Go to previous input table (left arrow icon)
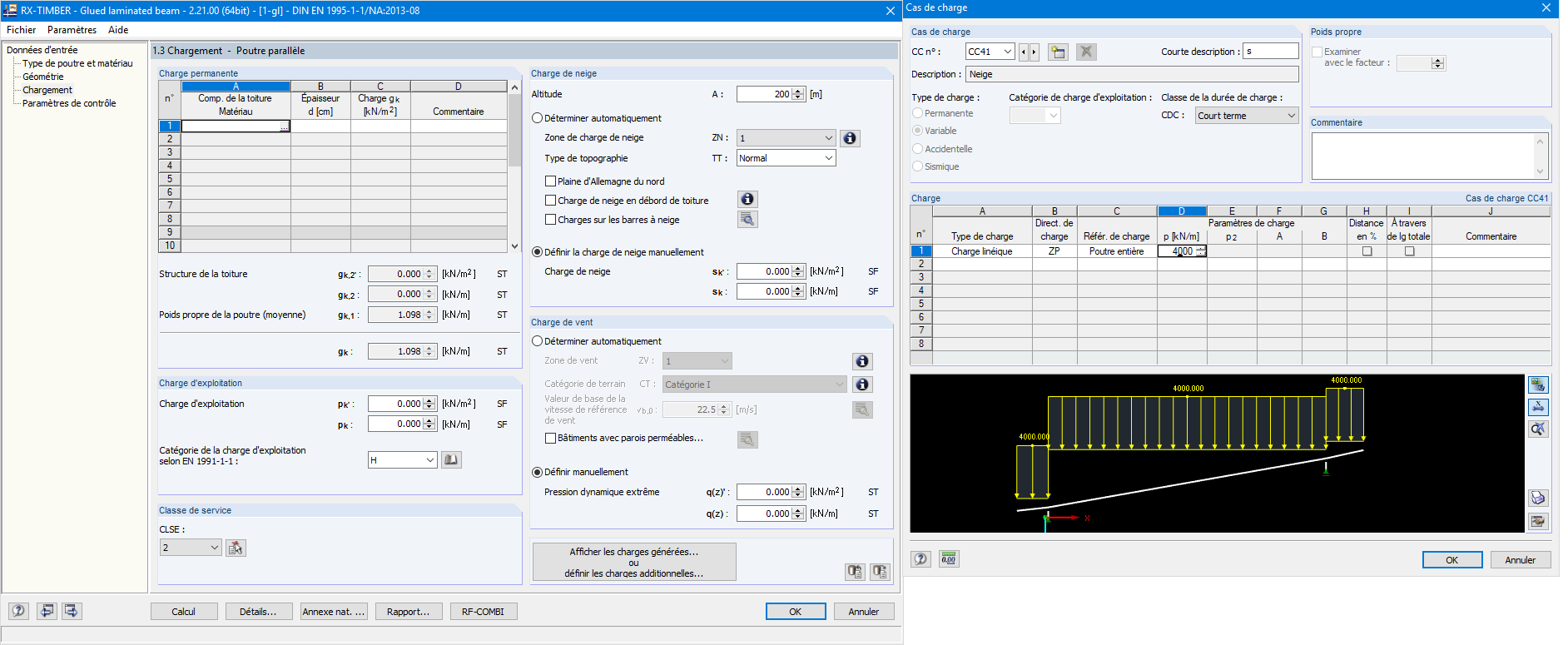Screen dimensions: 1568x645 (x=47, y=611)
